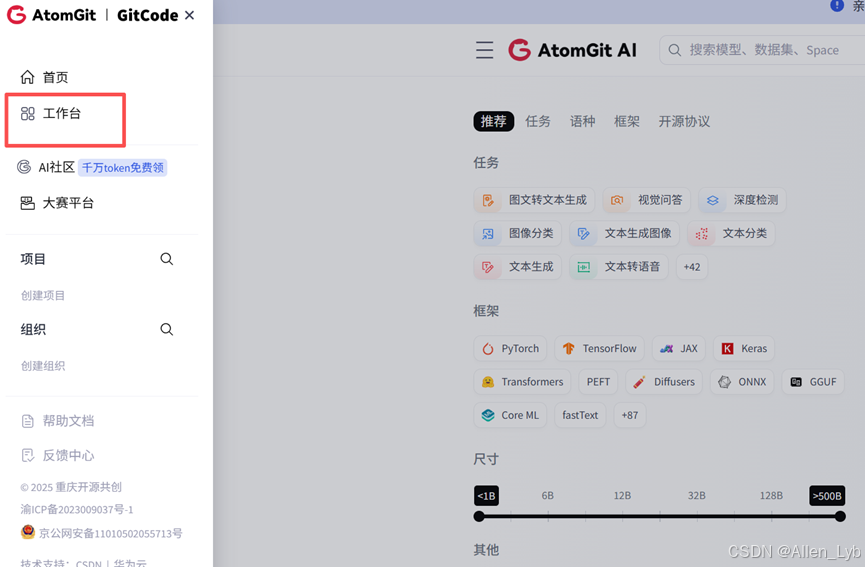Image resolution: width=865 pixels, height=567 pixels.
Task: Open the hamburger menu beside AtomGit AI
Action: [x=484, y=50]
